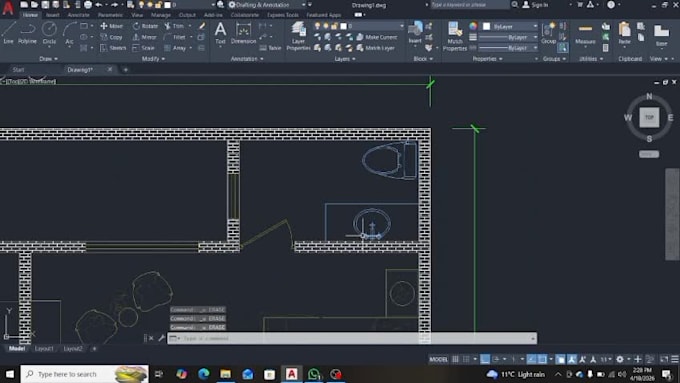680x383 pixels.
Task: Open the Insert block tool
Action: point(415,33)
